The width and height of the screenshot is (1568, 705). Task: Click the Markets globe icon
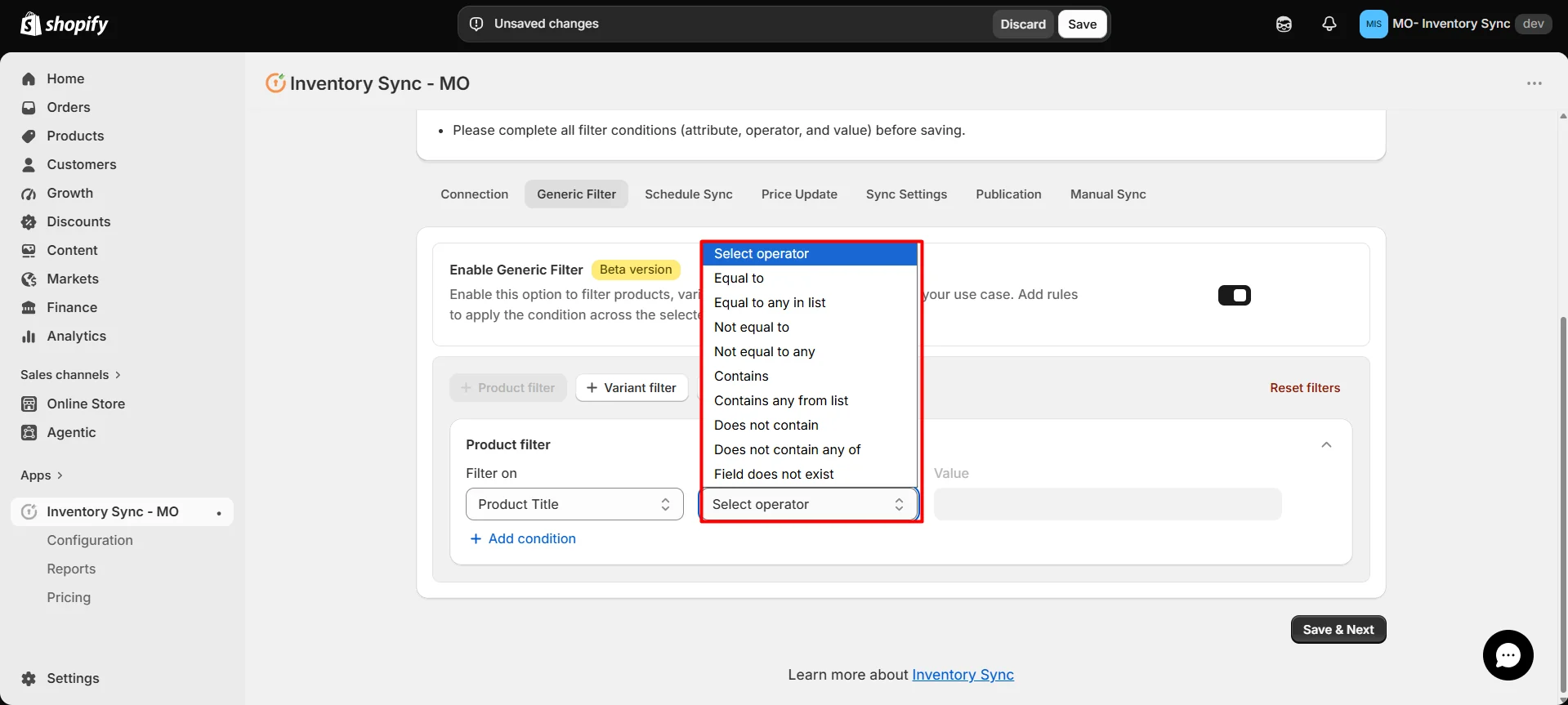tap(29, 279)
